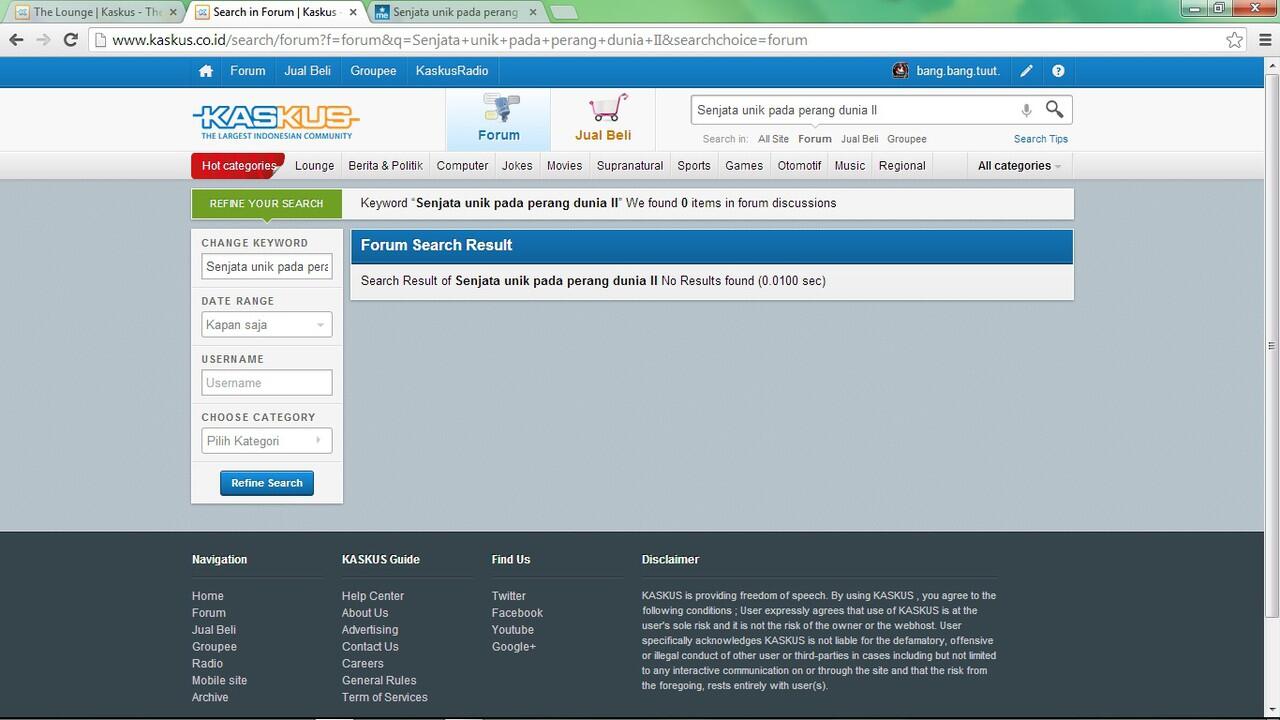Open the Supranatural category
Screen dimensions: 1280x720
[630, 166]
